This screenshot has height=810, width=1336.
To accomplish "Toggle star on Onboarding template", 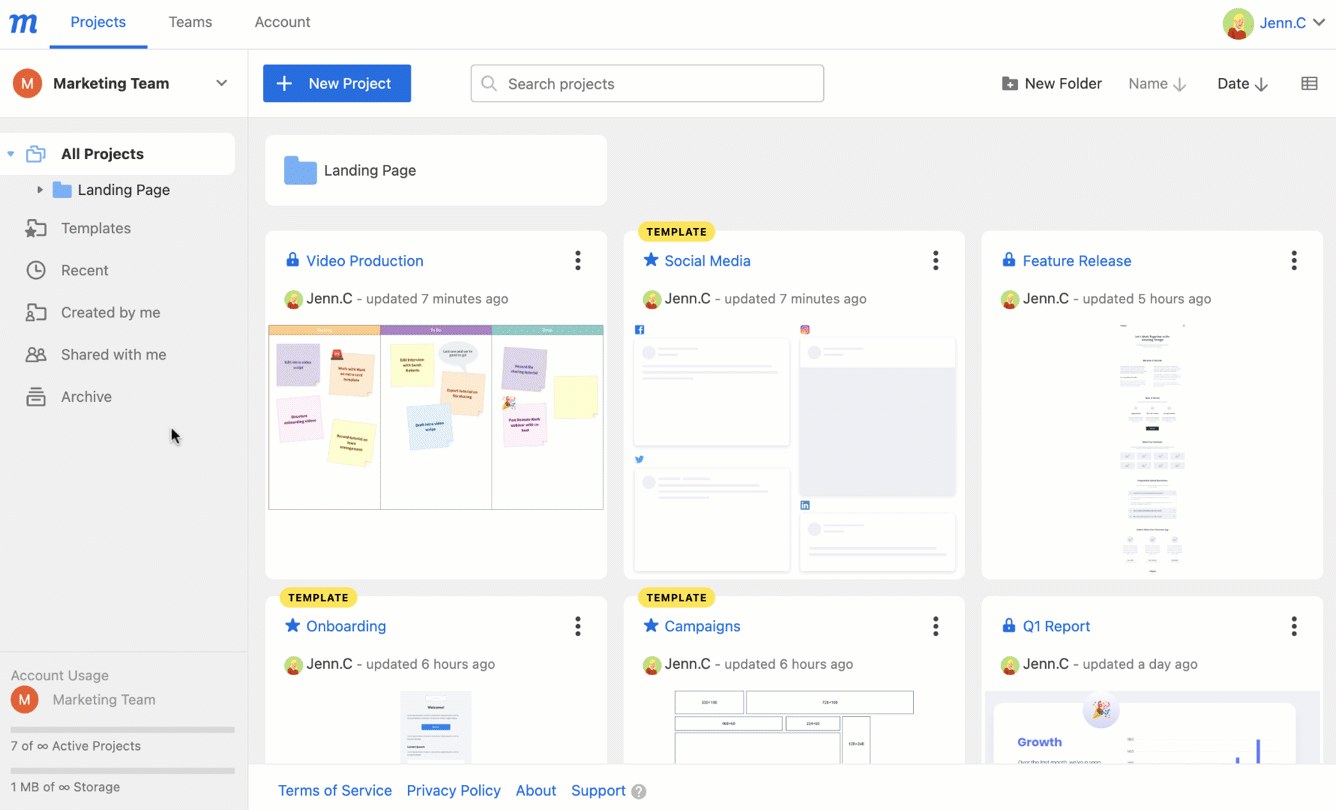I will pyautogui.click(x=292, y=626).
